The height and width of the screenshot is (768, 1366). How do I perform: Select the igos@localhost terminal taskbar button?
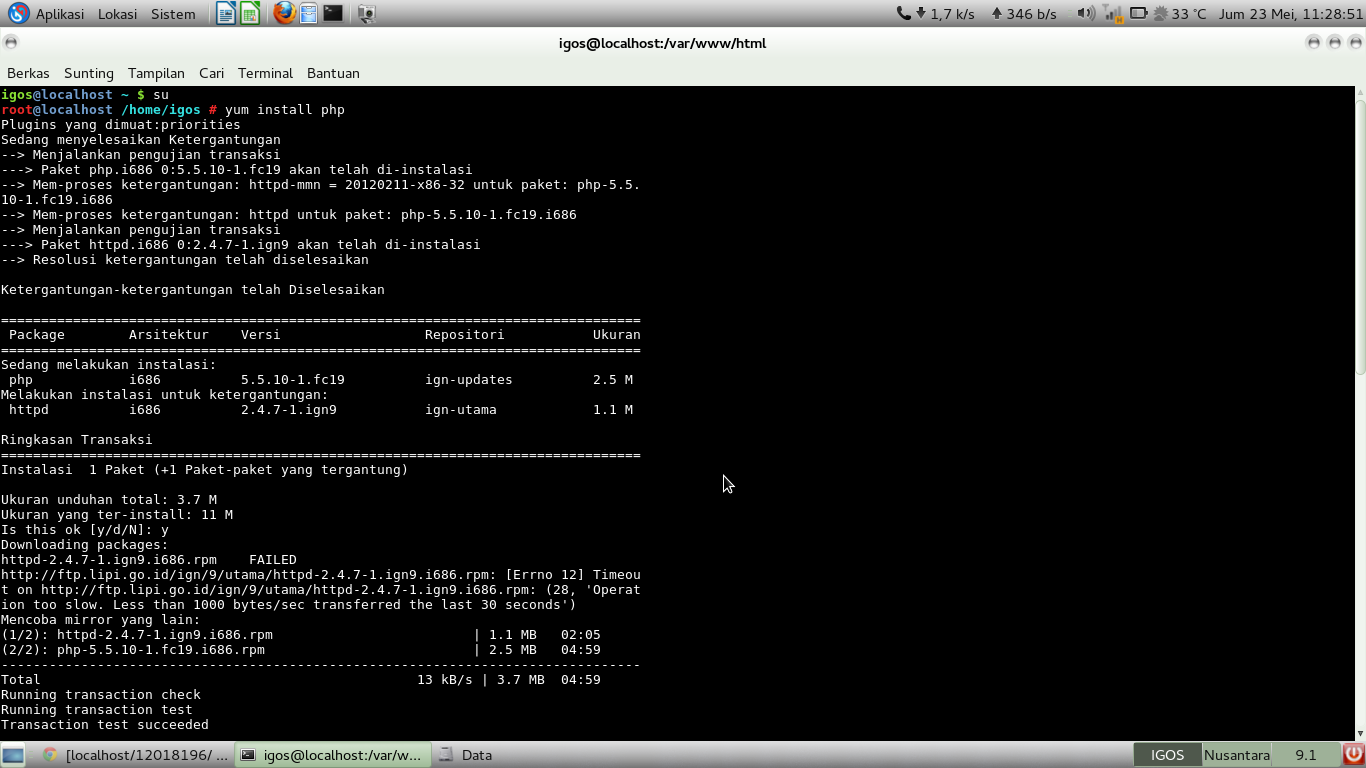coord(332,755)
